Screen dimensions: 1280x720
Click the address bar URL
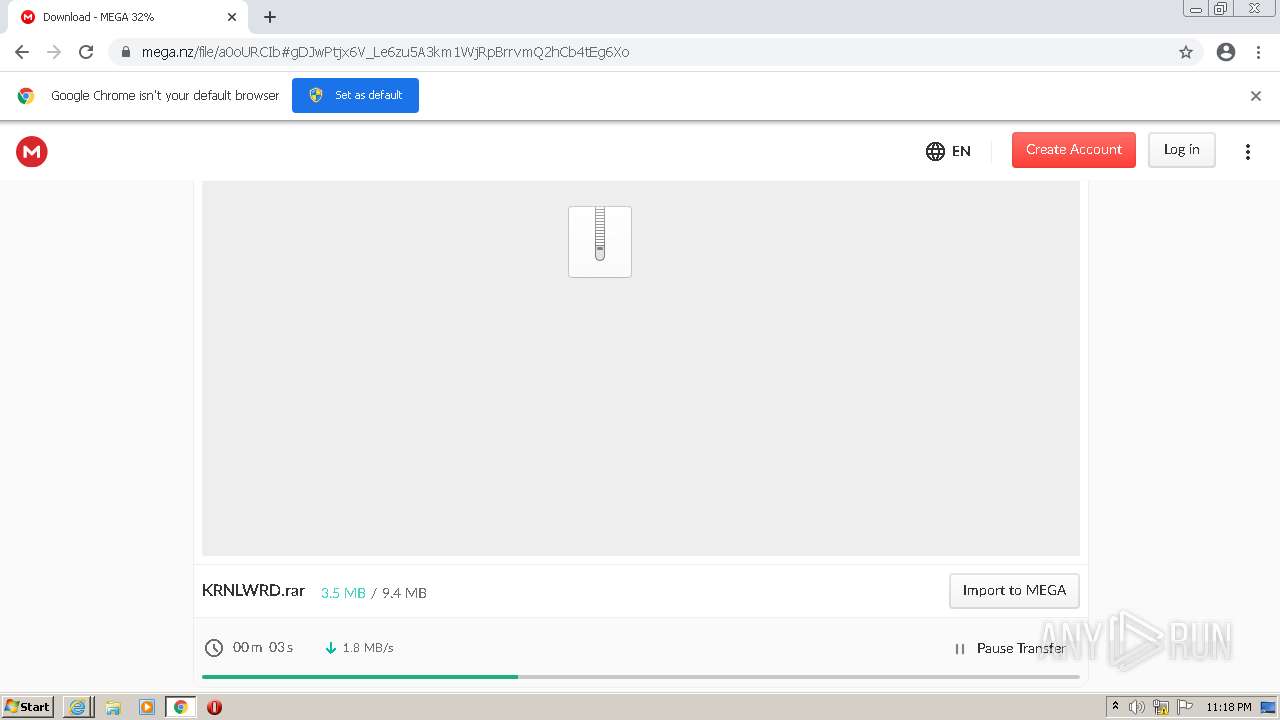pos(385,52)
